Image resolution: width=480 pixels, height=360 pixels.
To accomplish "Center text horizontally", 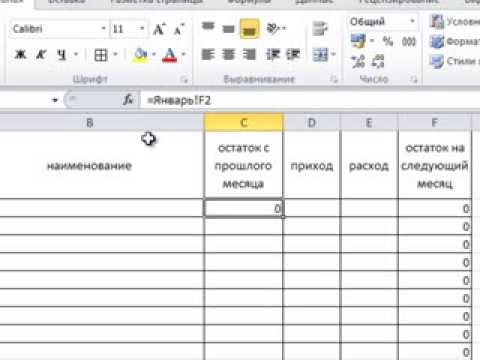I will pos(229,54).
